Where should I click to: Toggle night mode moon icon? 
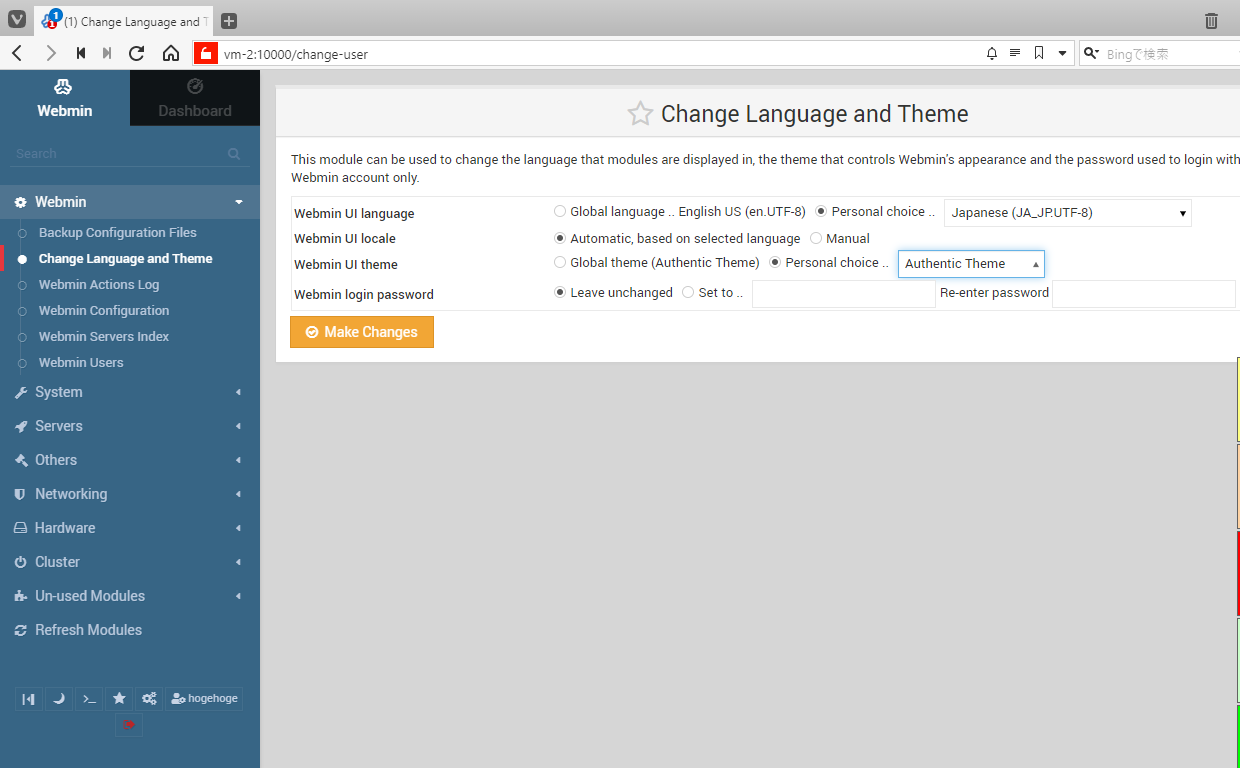(59, 698)
